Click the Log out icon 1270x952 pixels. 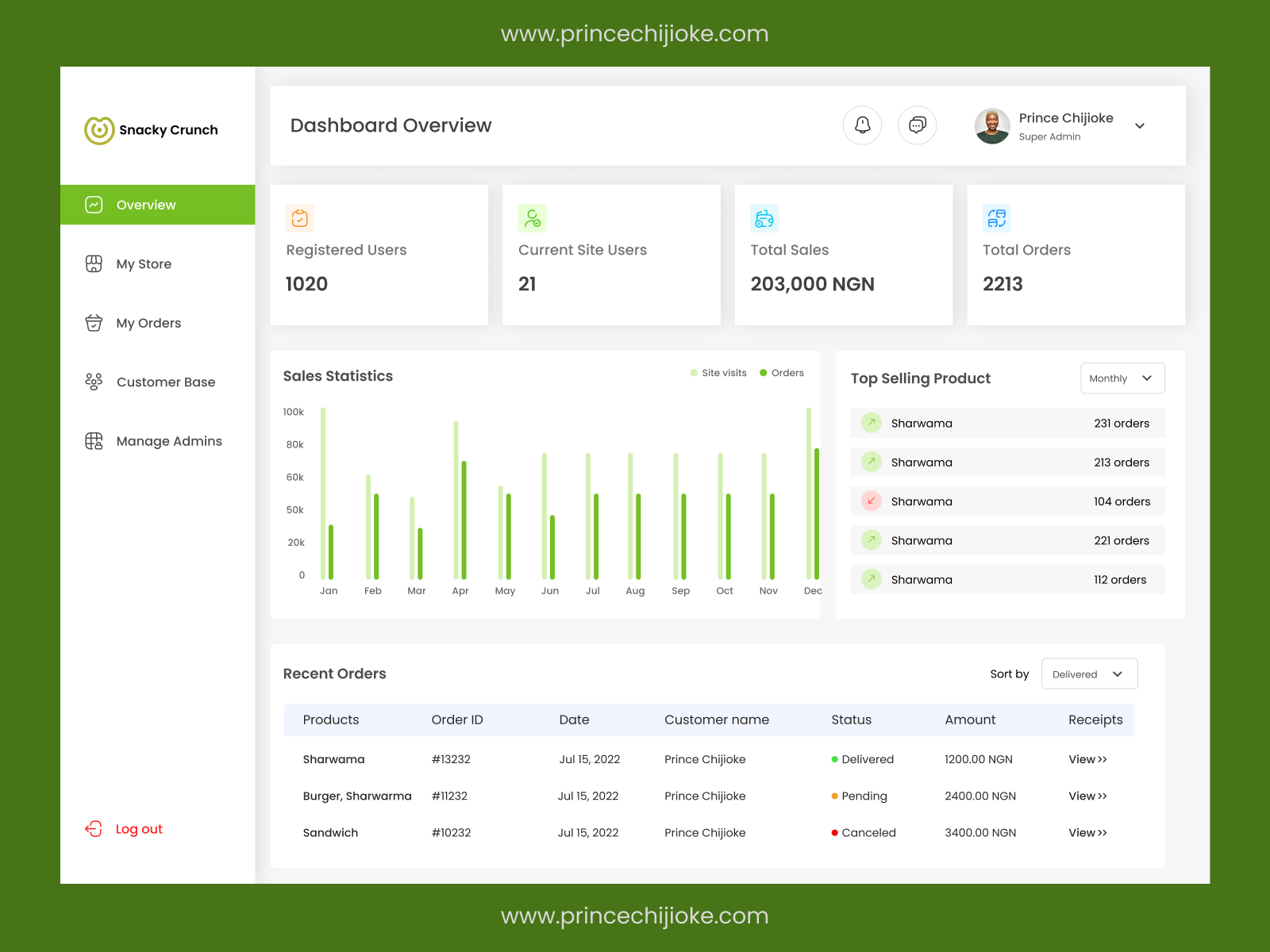tap(94, 828)
